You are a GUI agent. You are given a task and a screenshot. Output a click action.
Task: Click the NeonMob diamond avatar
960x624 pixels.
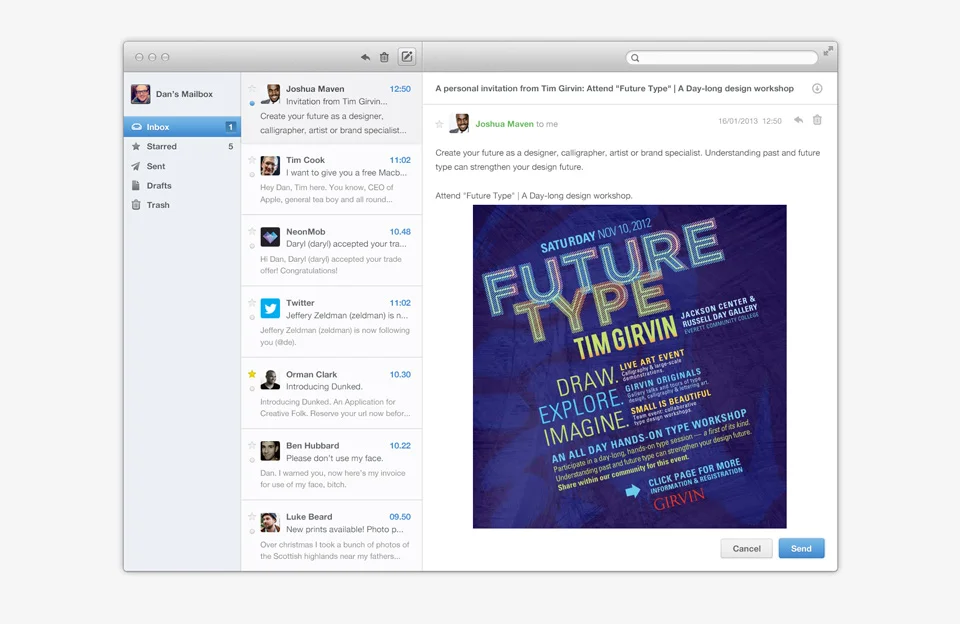(x=270, y=237)
